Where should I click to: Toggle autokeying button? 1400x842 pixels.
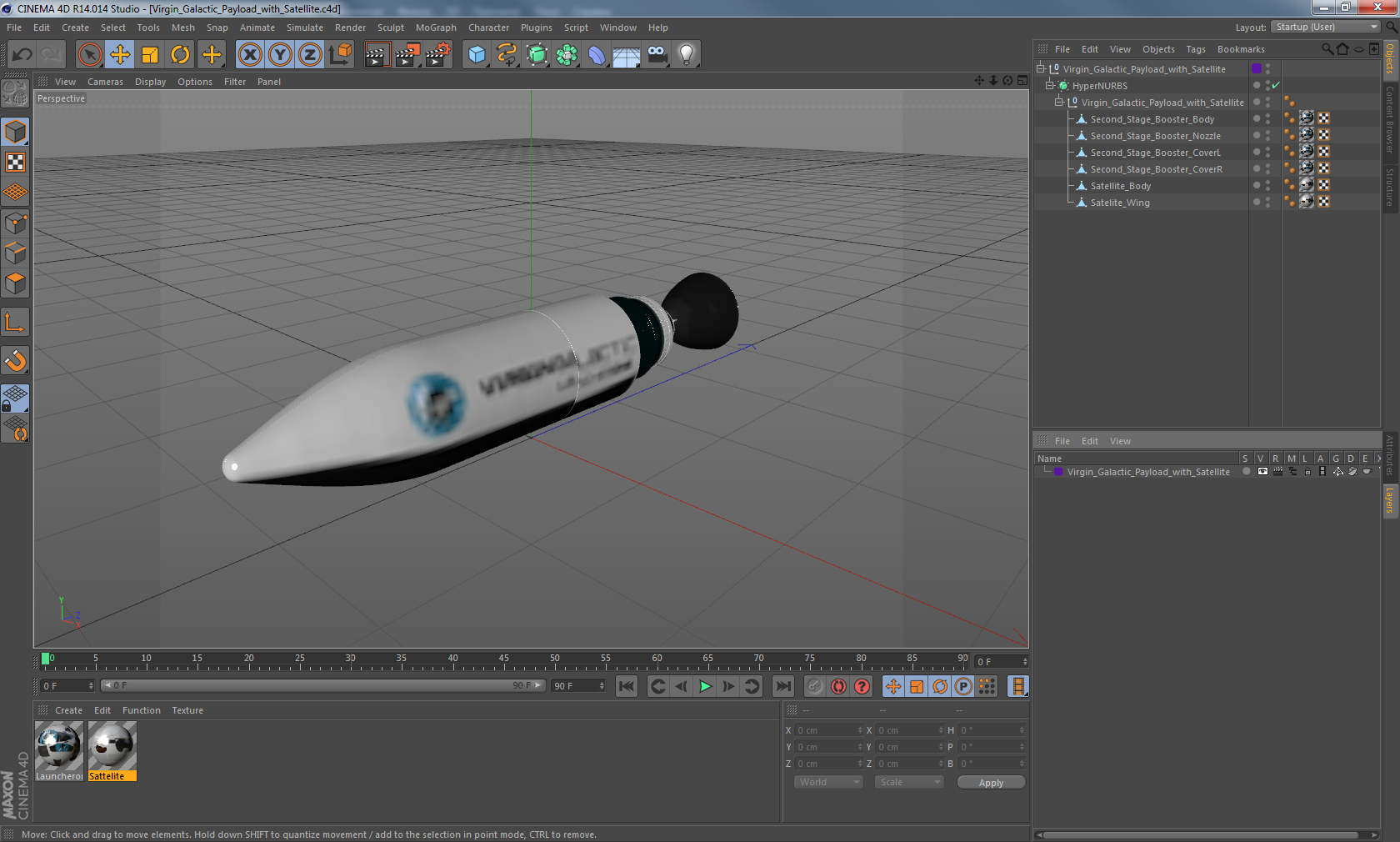(838, 686)
